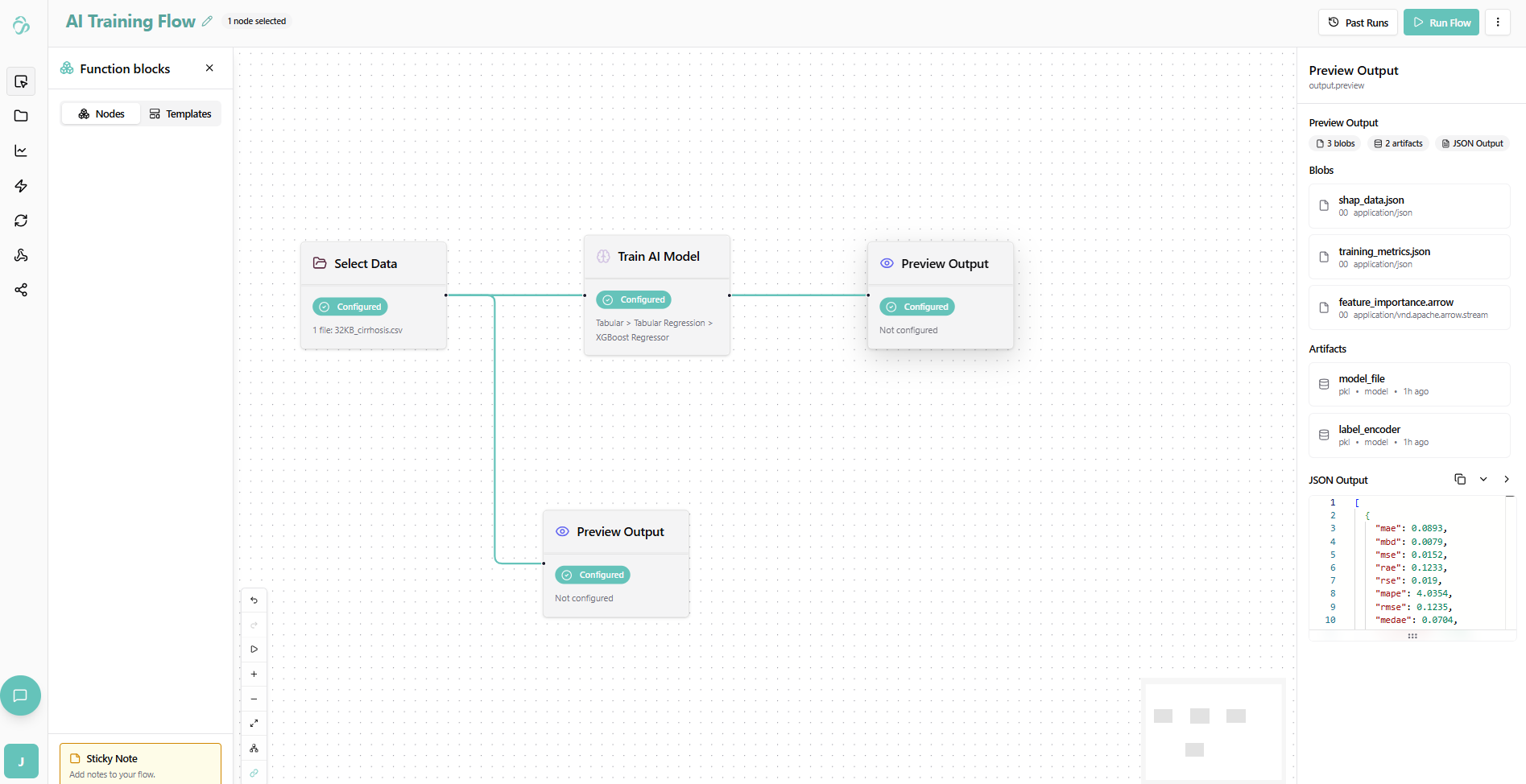Select the Nodes tab
This screenshot has width=1526, height=784.
click(x=101, y=114)
